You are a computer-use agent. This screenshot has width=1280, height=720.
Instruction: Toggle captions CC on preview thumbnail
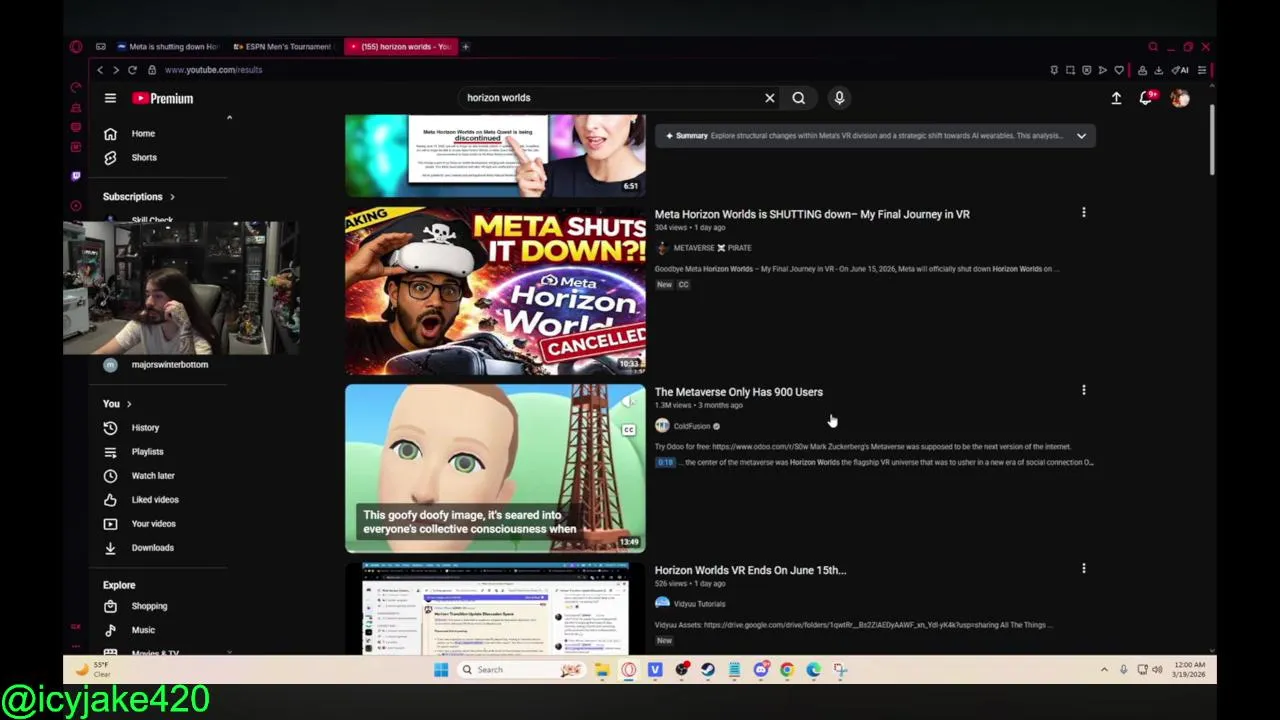click(628, 430)
